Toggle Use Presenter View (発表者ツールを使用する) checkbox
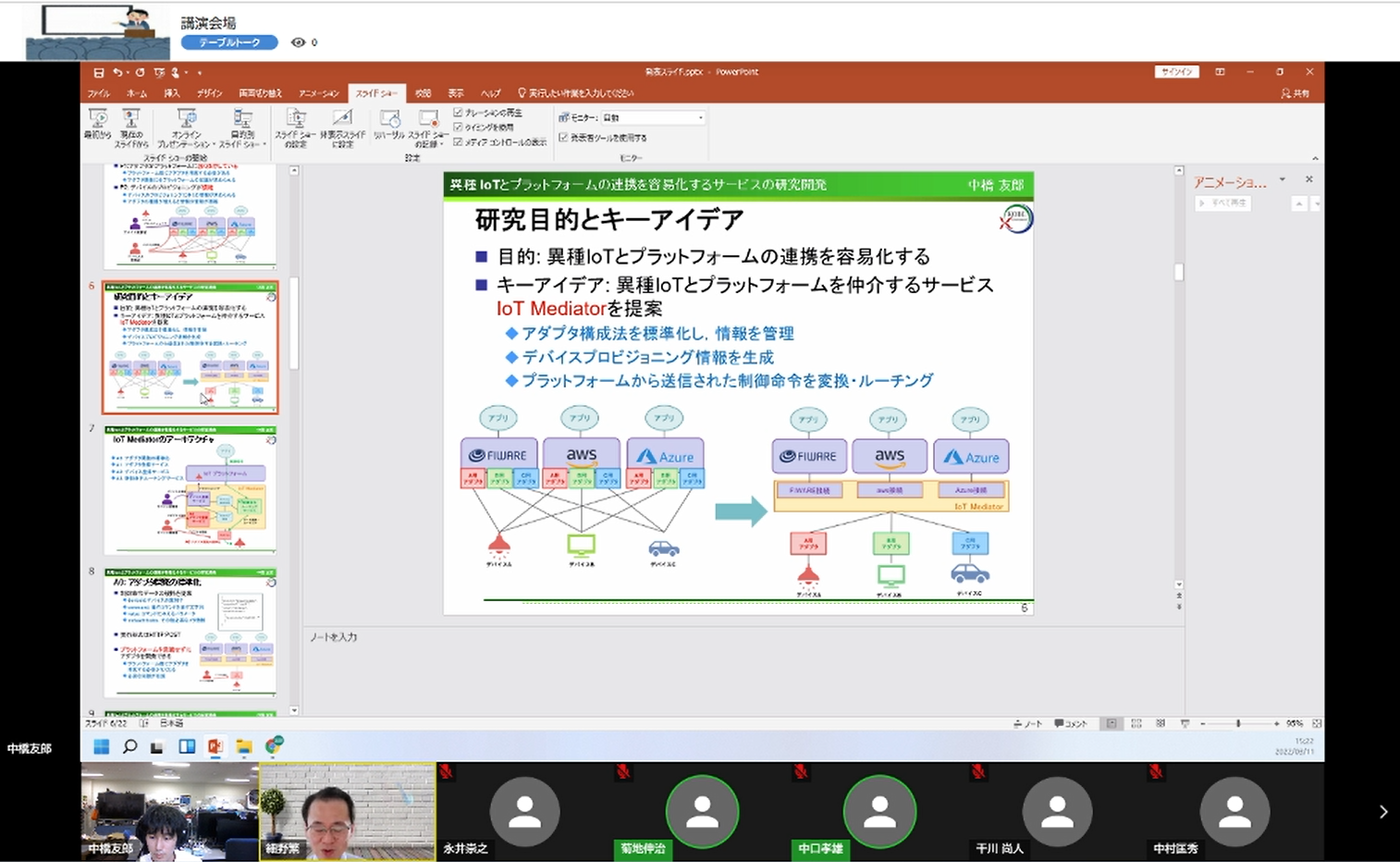Image resolution: width=1400 pixels, height=862 pixels. [x=563, y=137]
